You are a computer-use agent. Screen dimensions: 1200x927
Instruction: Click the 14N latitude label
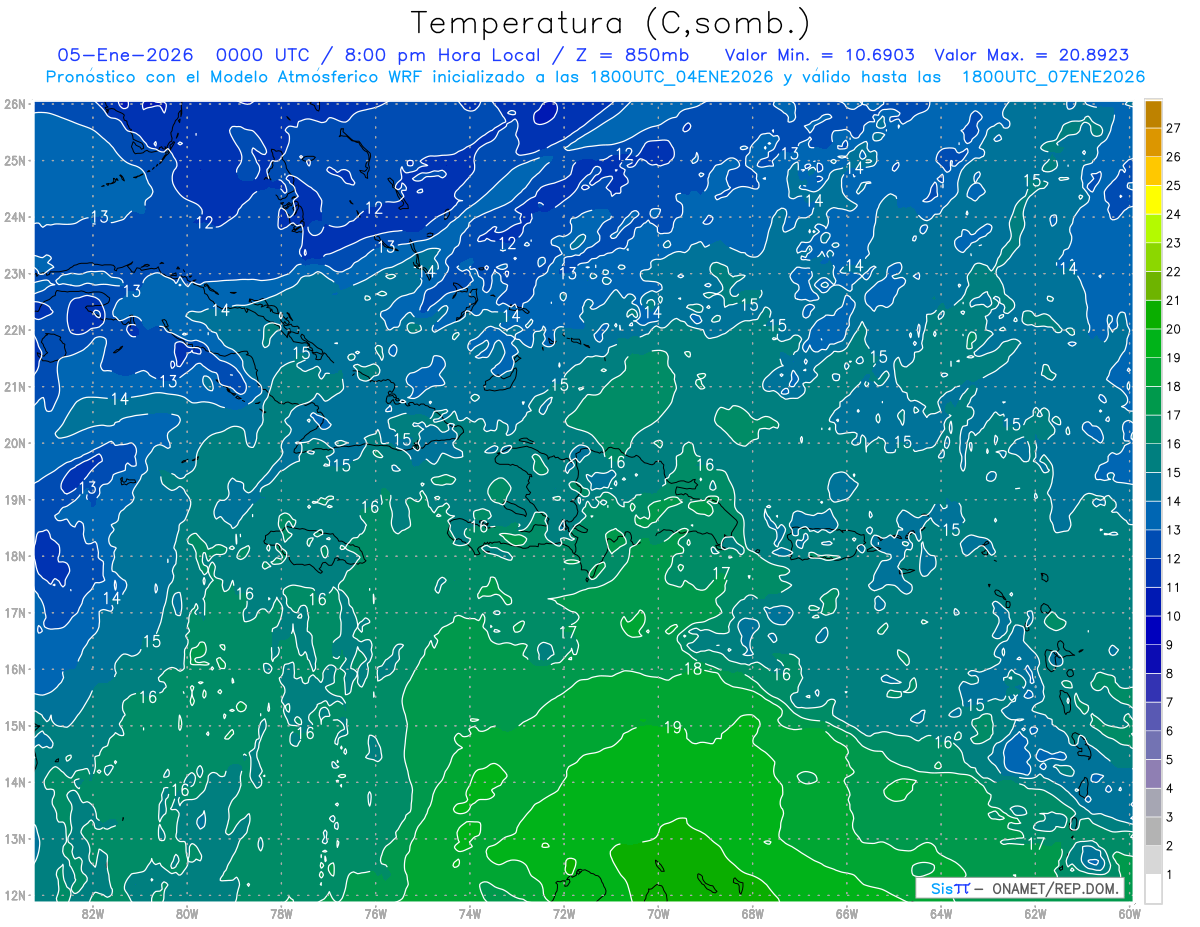pos(15,782)
